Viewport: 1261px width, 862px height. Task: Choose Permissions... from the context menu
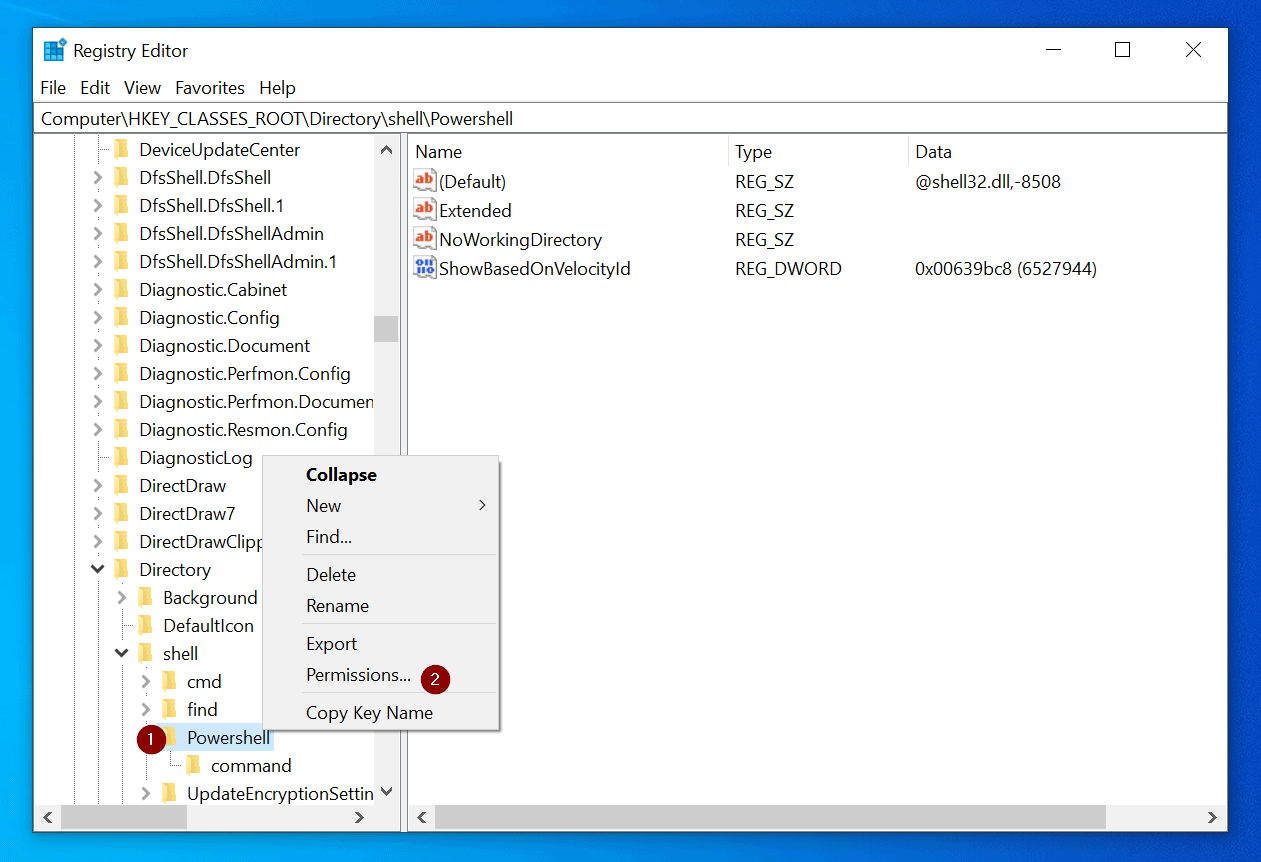[x=381, y=675]
